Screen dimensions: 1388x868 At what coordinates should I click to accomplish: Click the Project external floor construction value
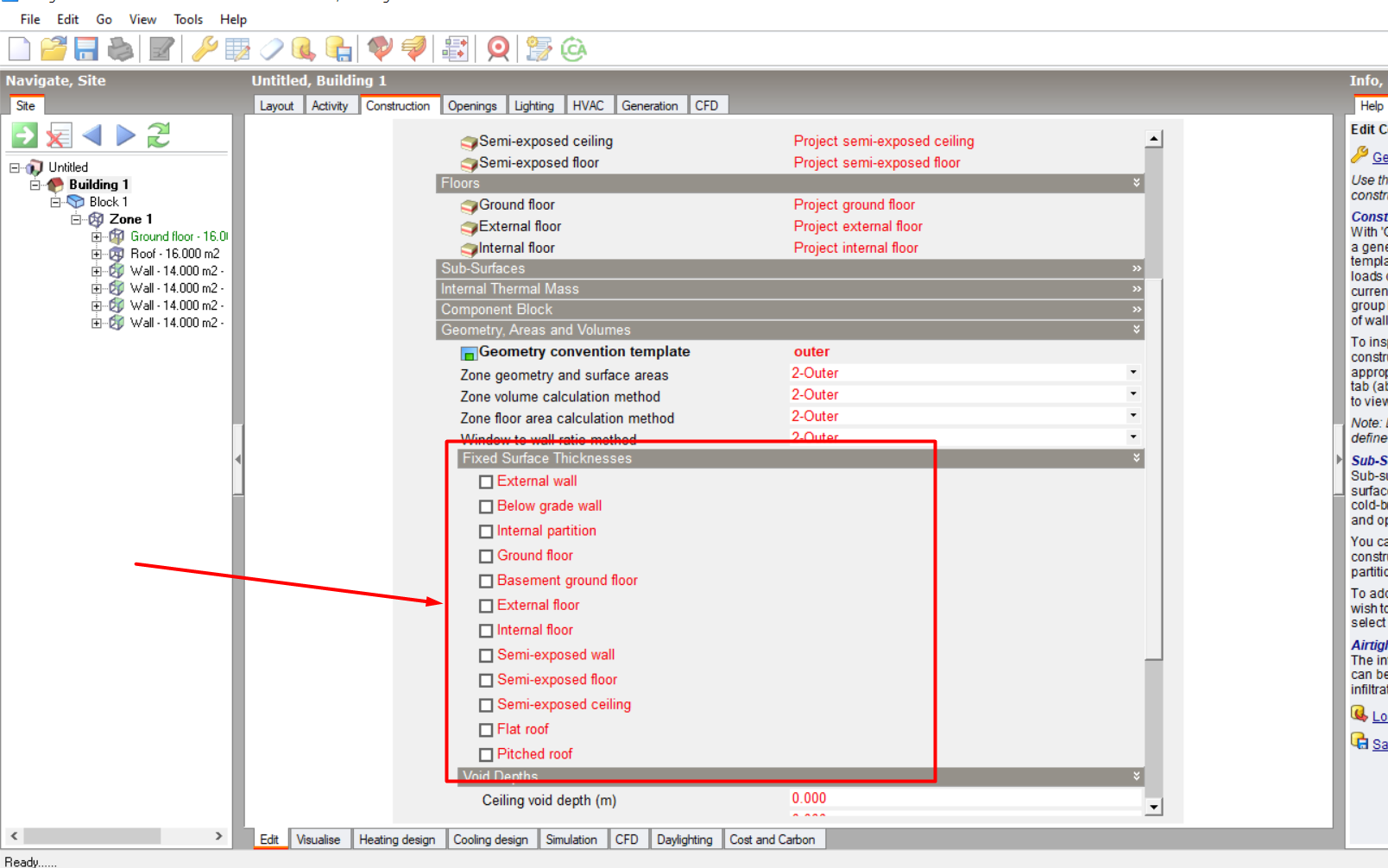click(x=858, y=226)
